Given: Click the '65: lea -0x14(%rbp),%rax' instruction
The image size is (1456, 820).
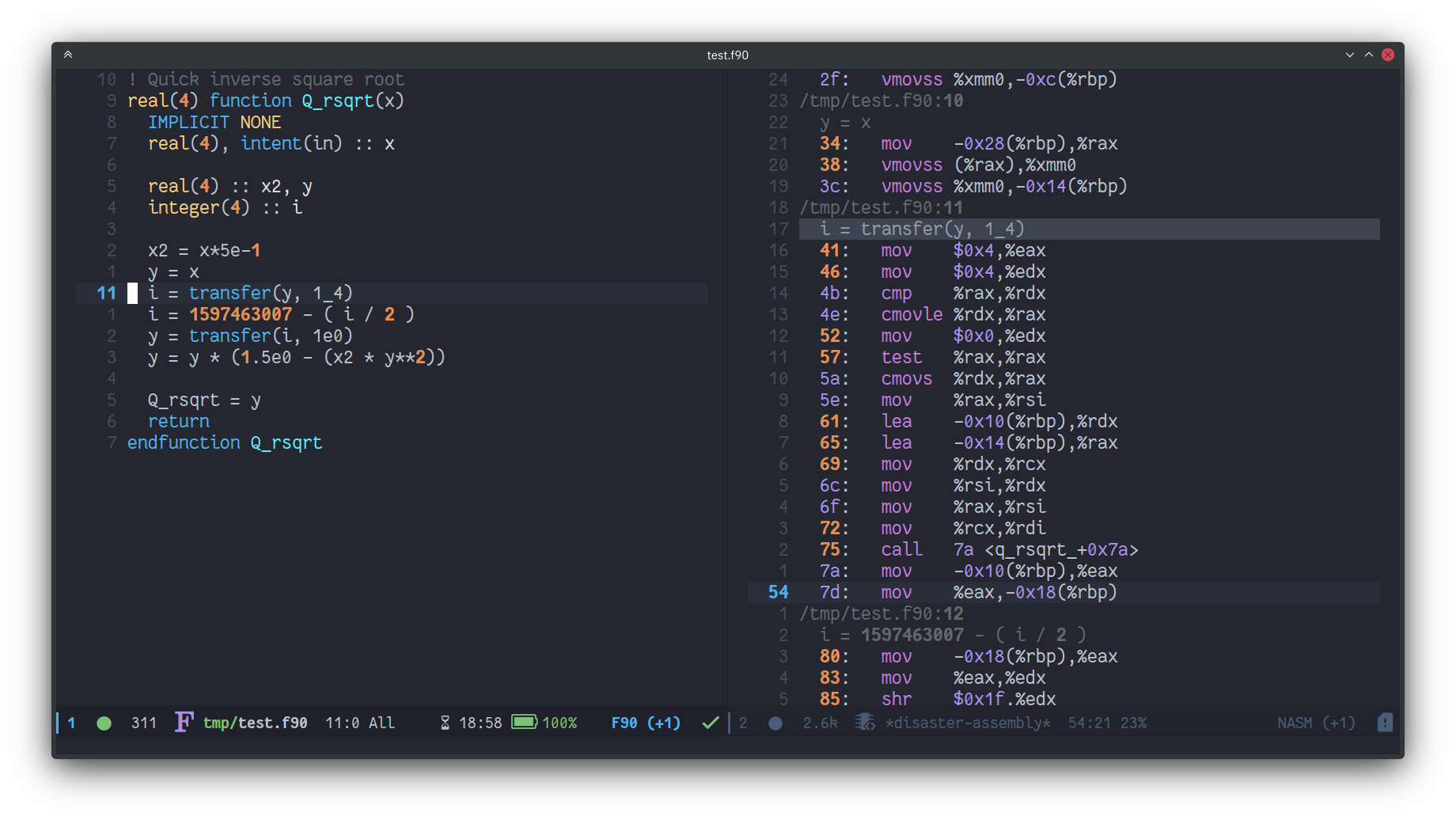Looking at the screenshot, I should pos(969,442).
